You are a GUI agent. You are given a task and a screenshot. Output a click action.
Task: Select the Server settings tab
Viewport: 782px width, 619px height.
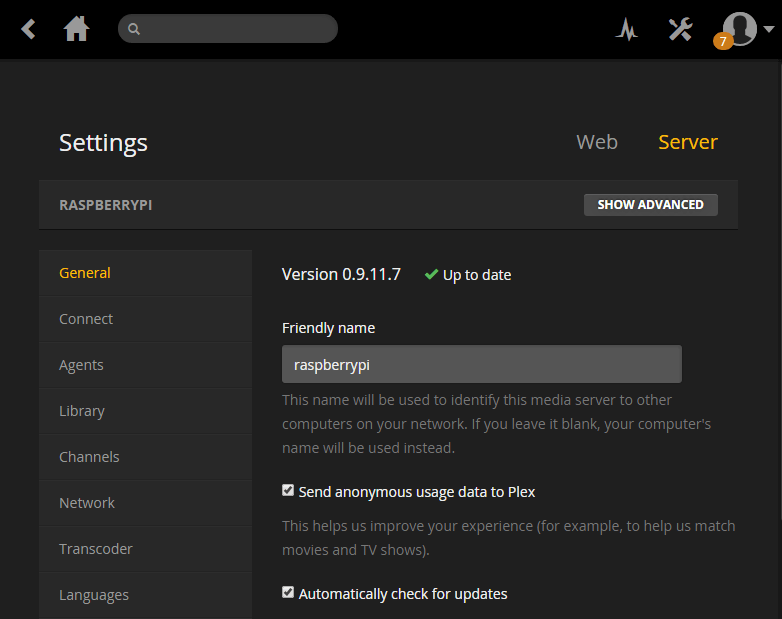(687, 142)
